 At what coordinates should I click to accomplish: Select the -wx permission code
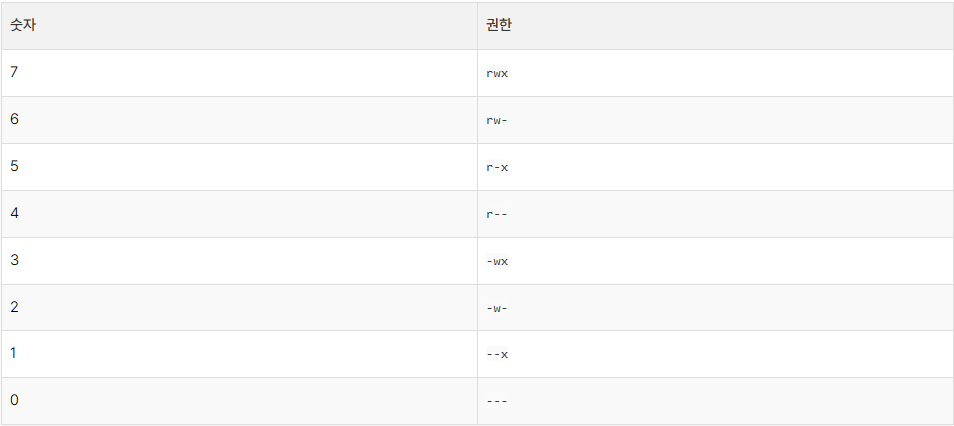point(497,261)
